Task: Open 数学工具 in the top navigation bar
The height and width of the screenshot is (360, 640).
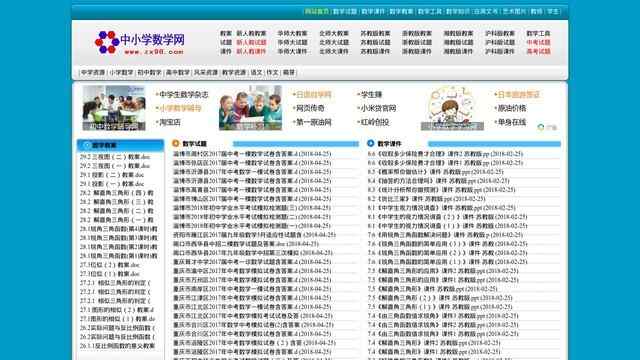Action: pyautogui.click(x=429, y=11)
